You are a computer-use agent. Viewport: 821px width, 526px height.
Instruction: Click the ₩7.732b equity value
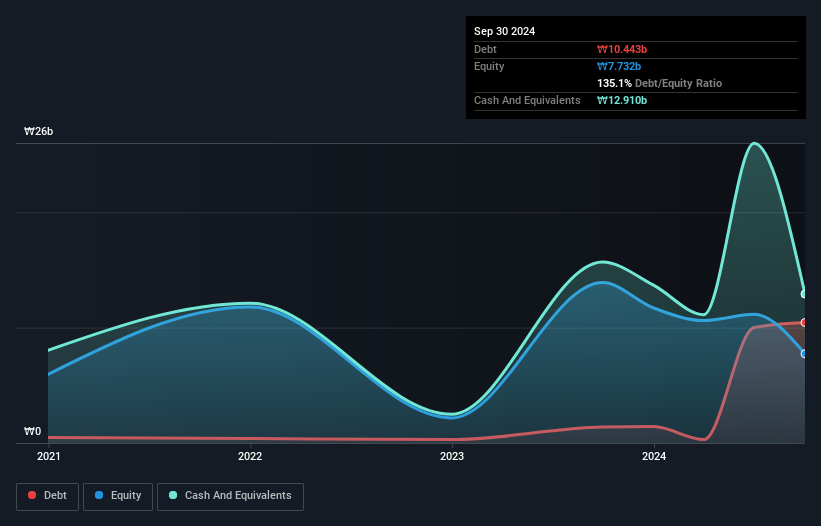[x=619, y=66]
